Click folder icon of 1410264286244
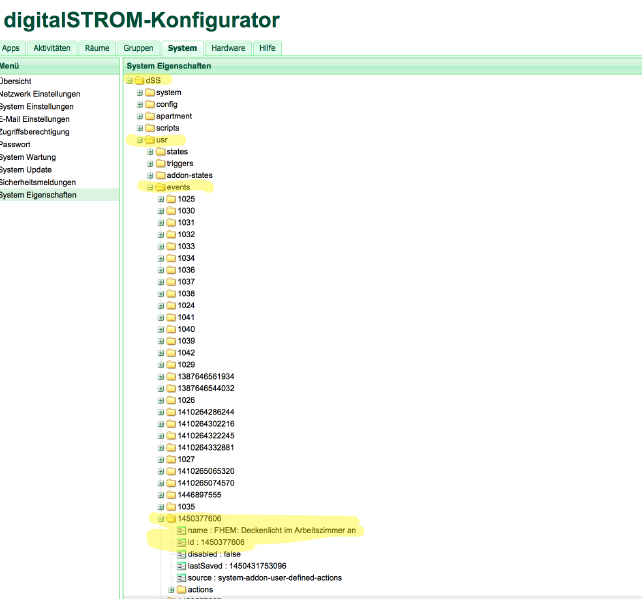The image size is (642, 599). [171, 412]
